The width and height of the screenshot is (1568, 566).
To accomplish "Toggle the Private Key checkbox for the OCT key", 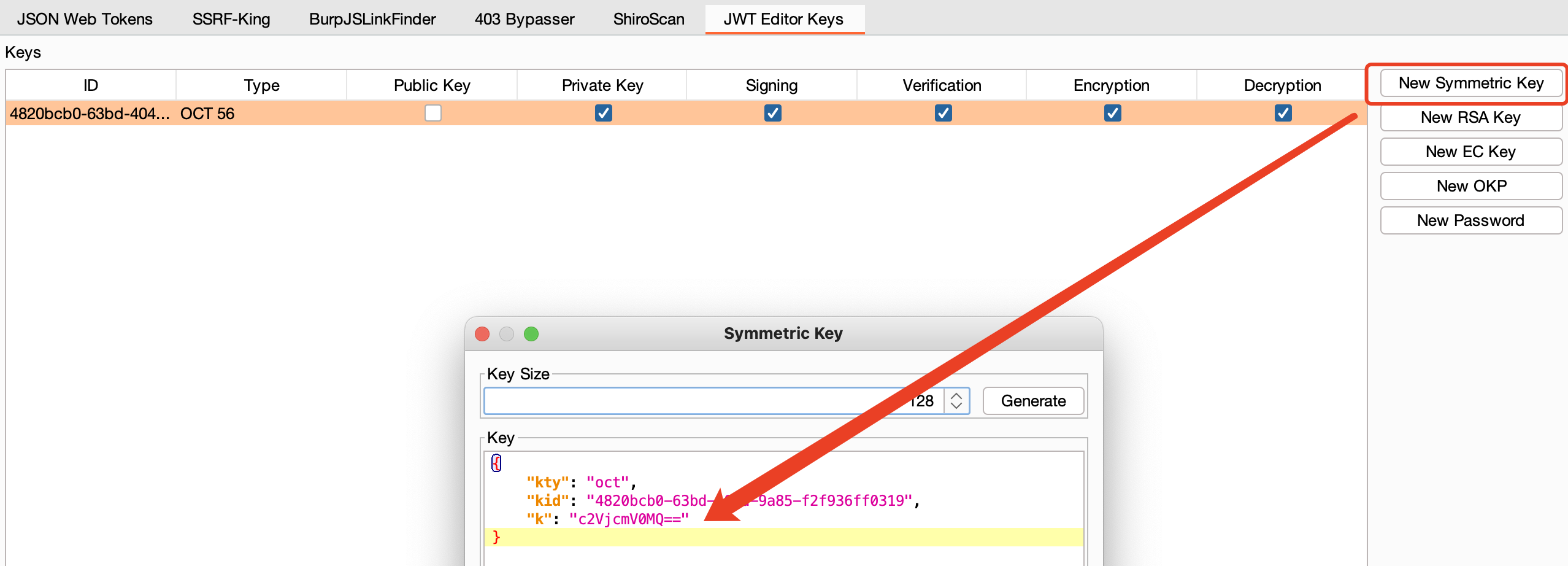I will coord(604,113).
